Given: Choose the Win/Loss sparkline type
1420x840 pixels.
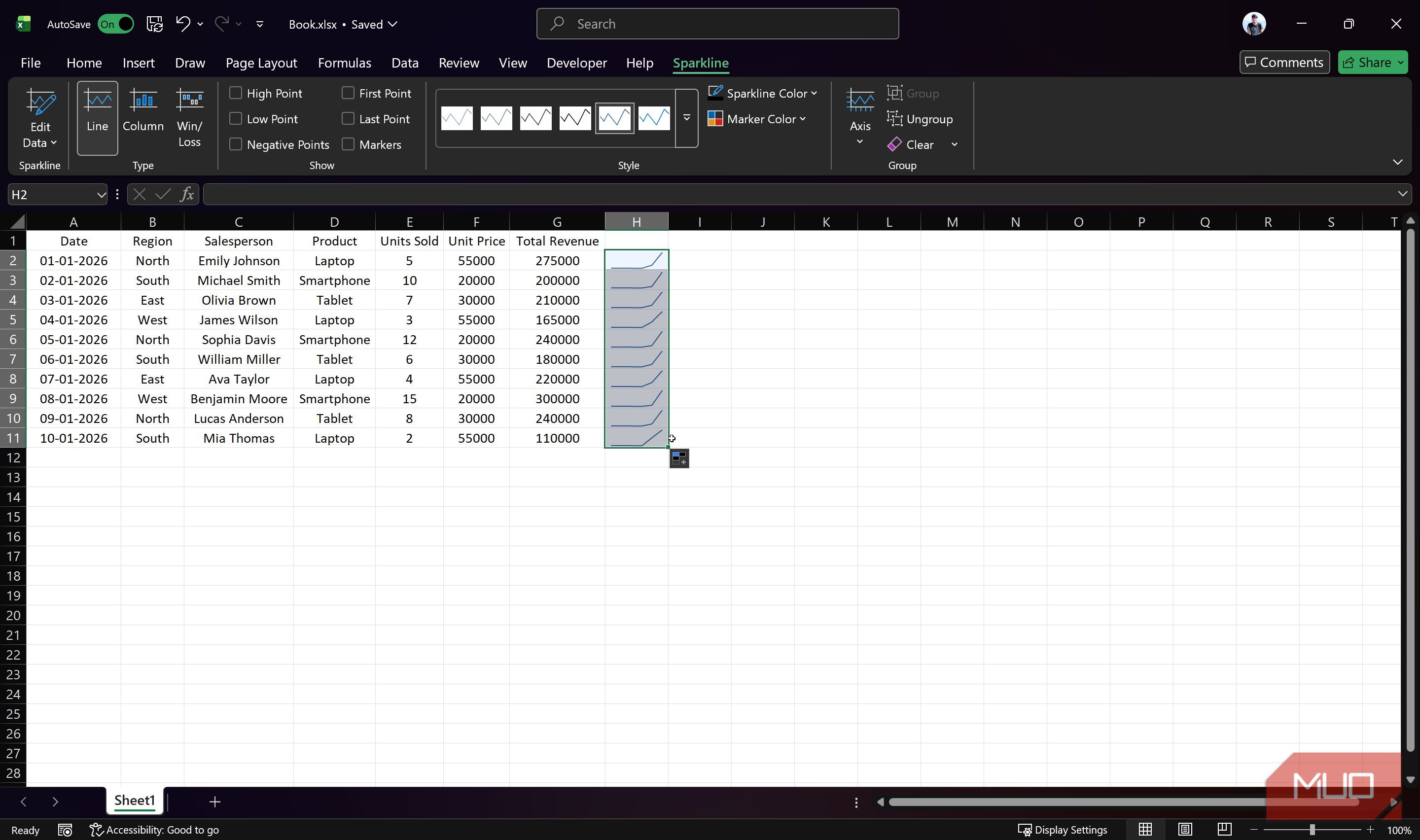Looking at the screenshot, I should (x=189, y=118).
